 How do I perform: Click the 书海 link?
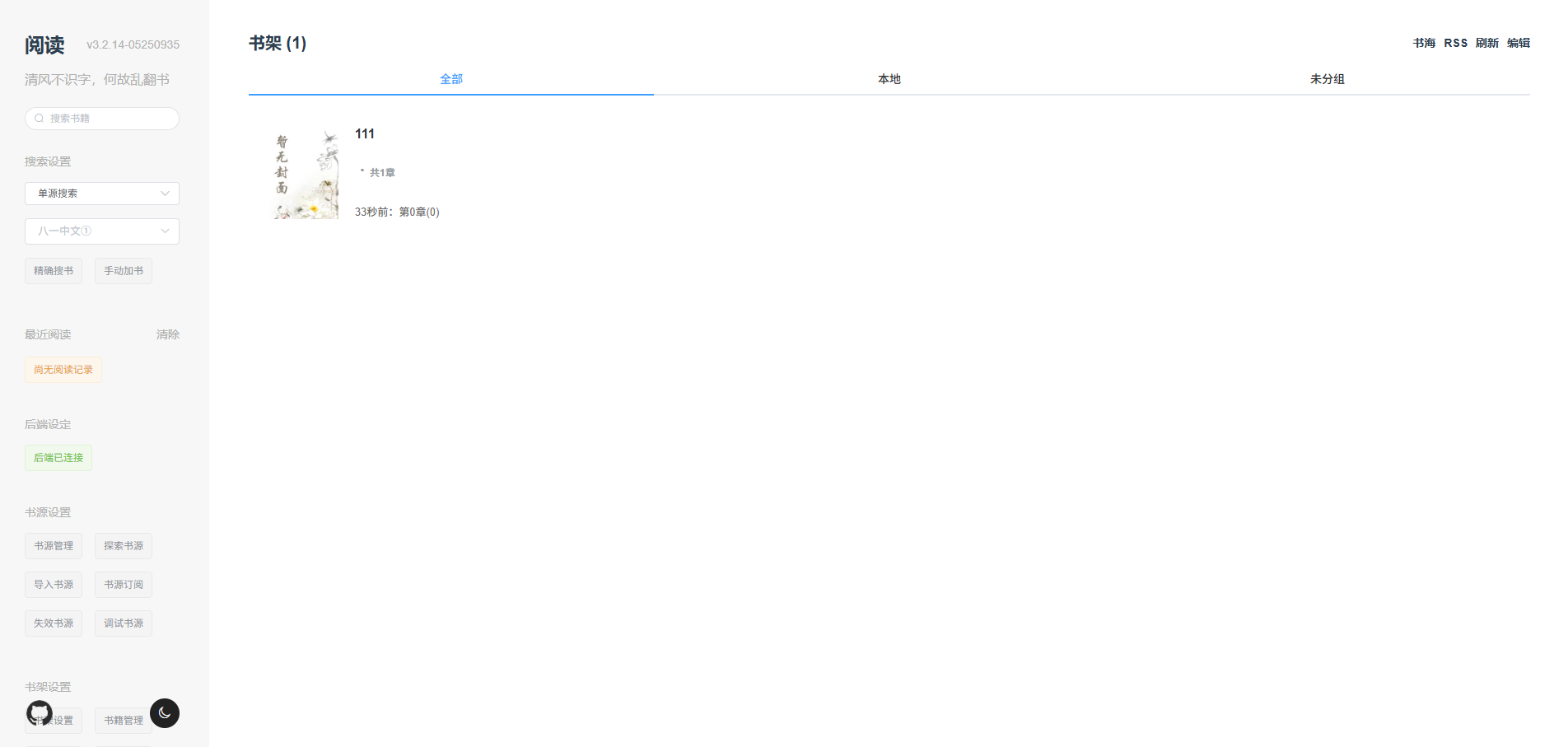(1424, 43)
